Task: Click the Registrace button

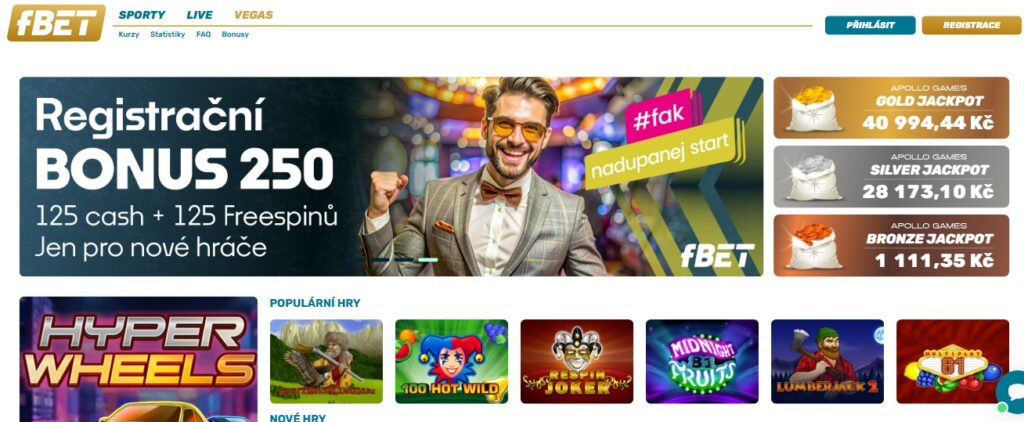Action: coord(971,25)
